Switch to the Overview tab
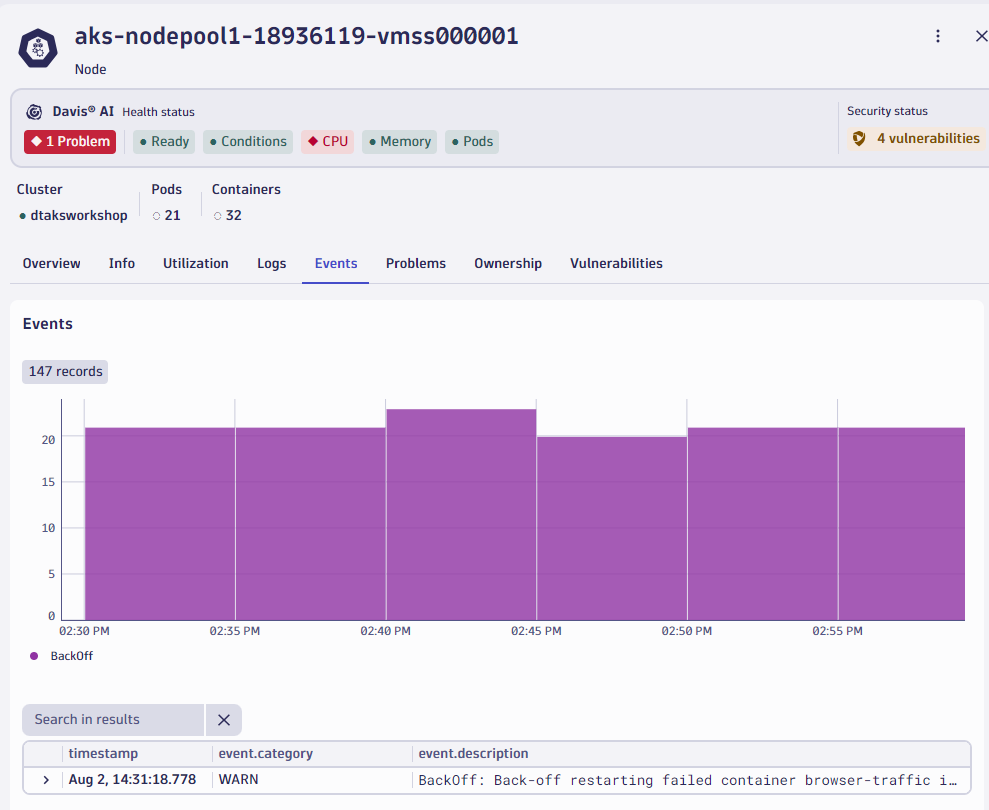Viewport: 989px width, 810px height. [x=52, y=264]
